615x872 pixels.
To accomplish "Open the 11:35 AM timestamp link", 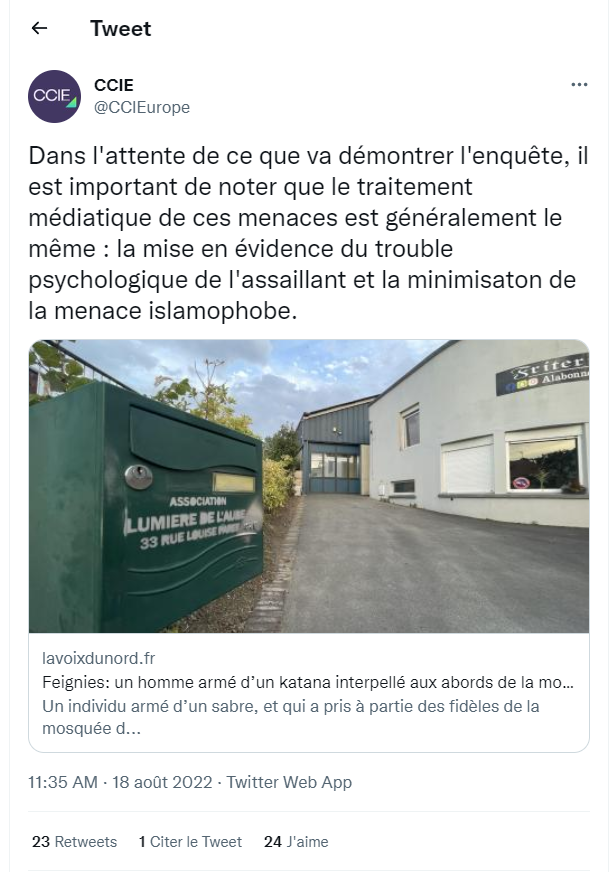I will (63, 782).
